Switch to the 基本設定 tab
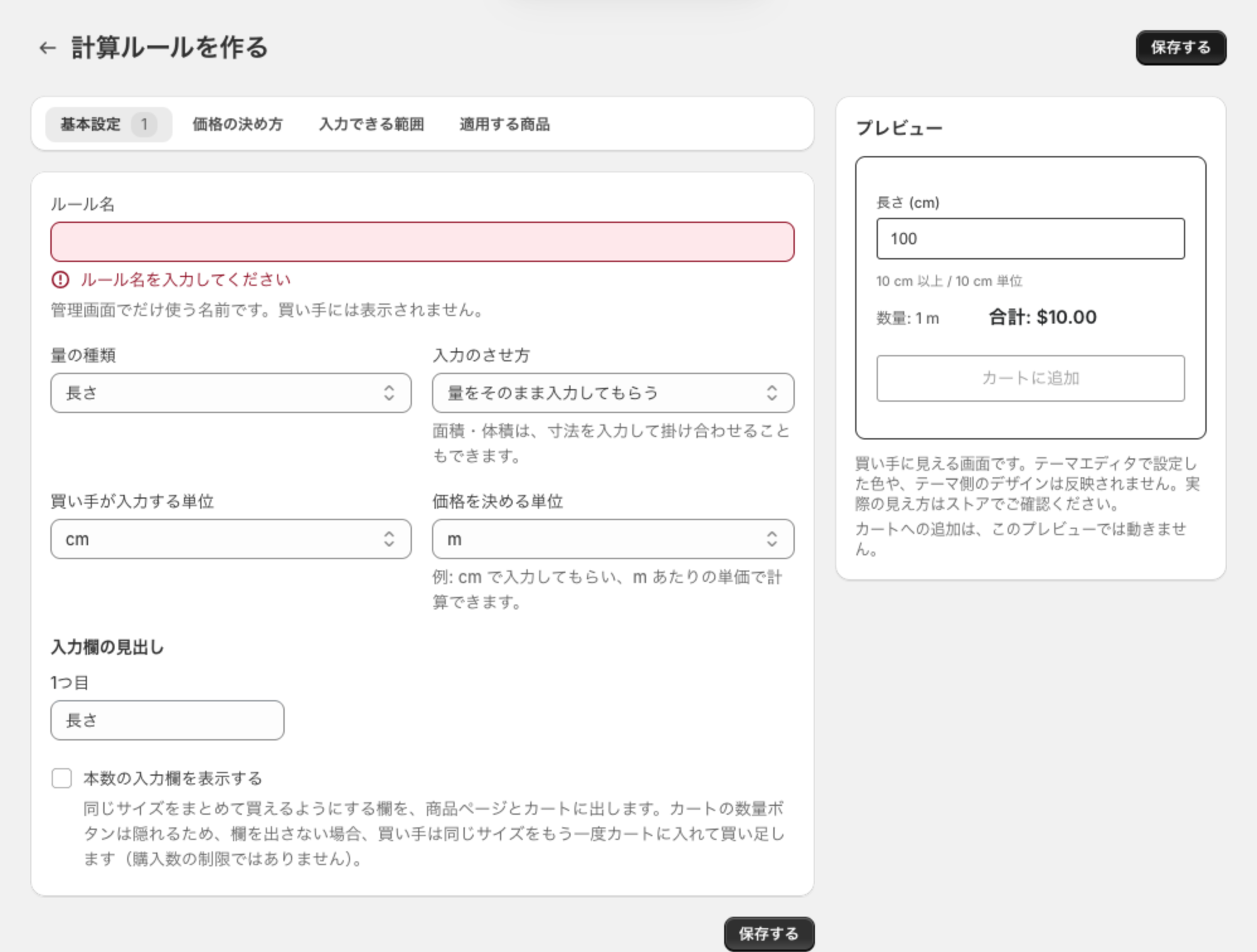The width and height of the screenshot is (1257, 952). [108, 124]
